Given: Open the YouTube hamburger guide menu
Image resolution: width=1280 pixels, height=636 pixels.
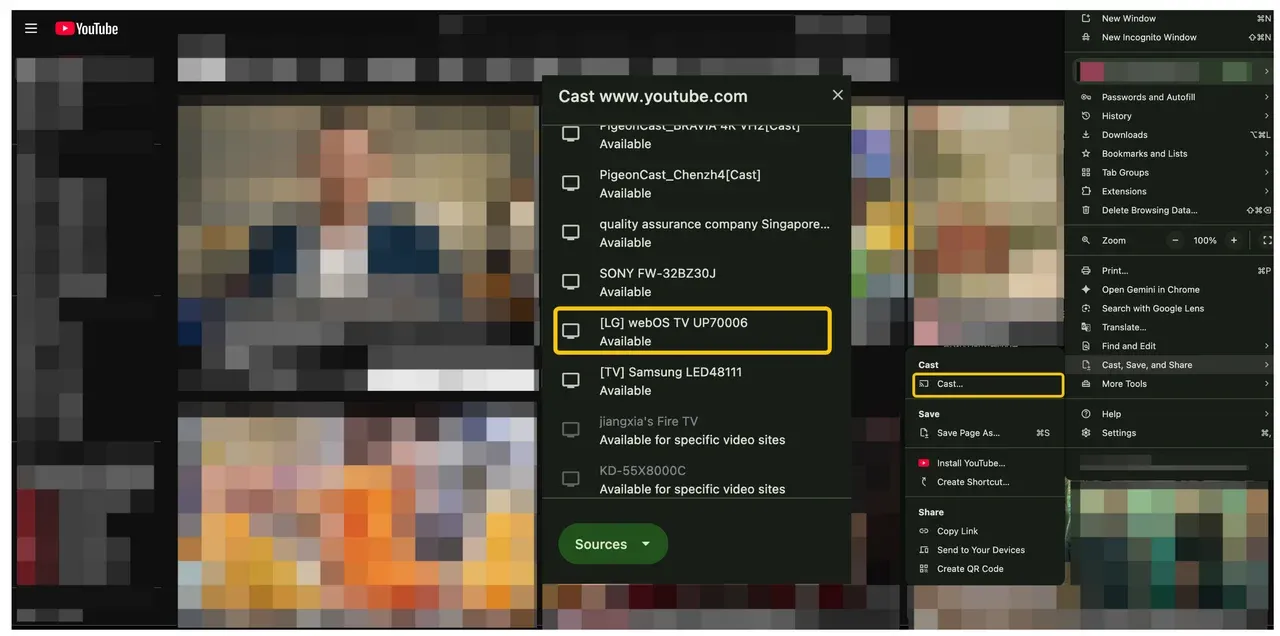Looking at the screenshot, I should (31, 29).
